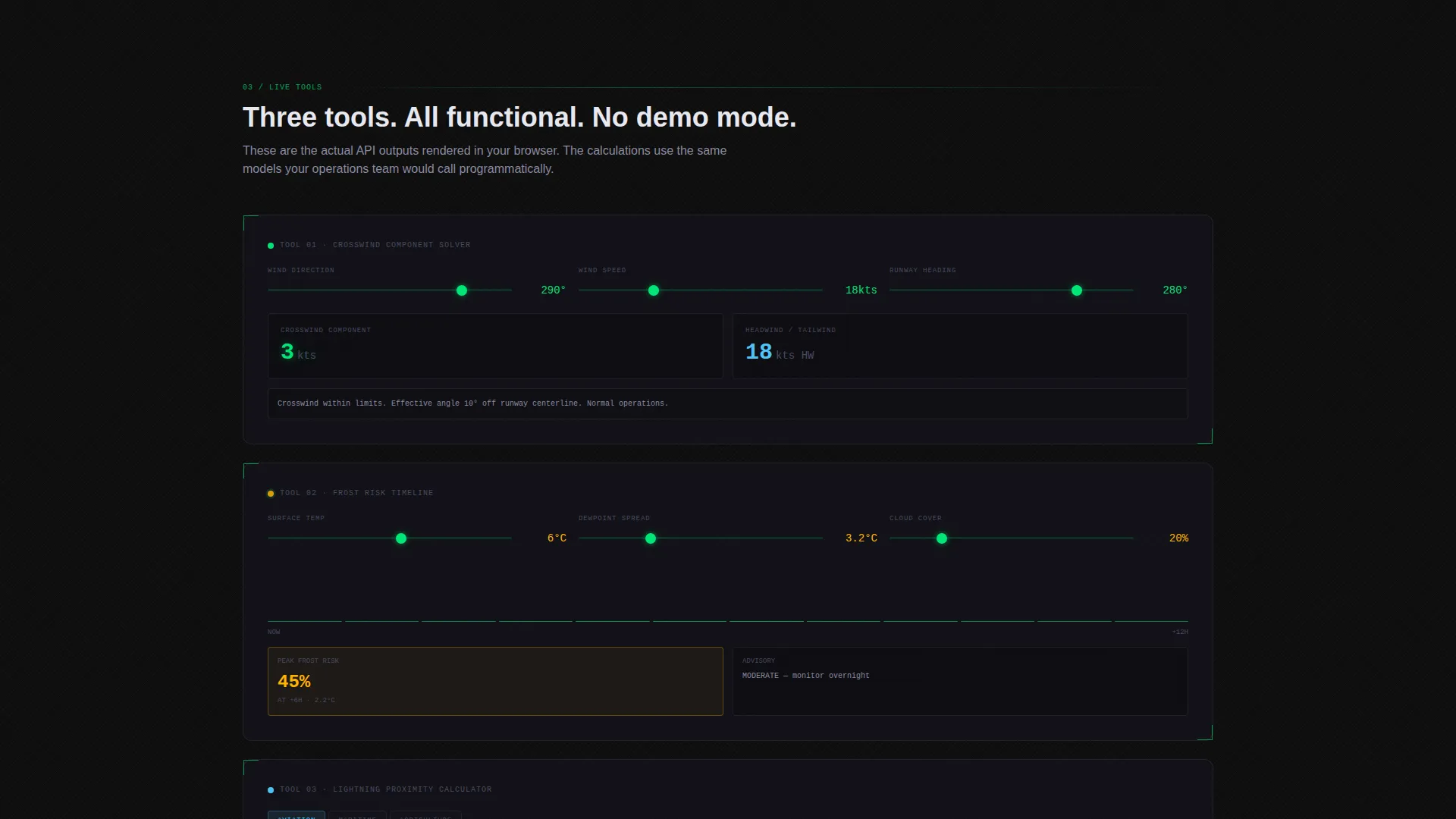Click the 20% cloud cover value

[1178, 538]
